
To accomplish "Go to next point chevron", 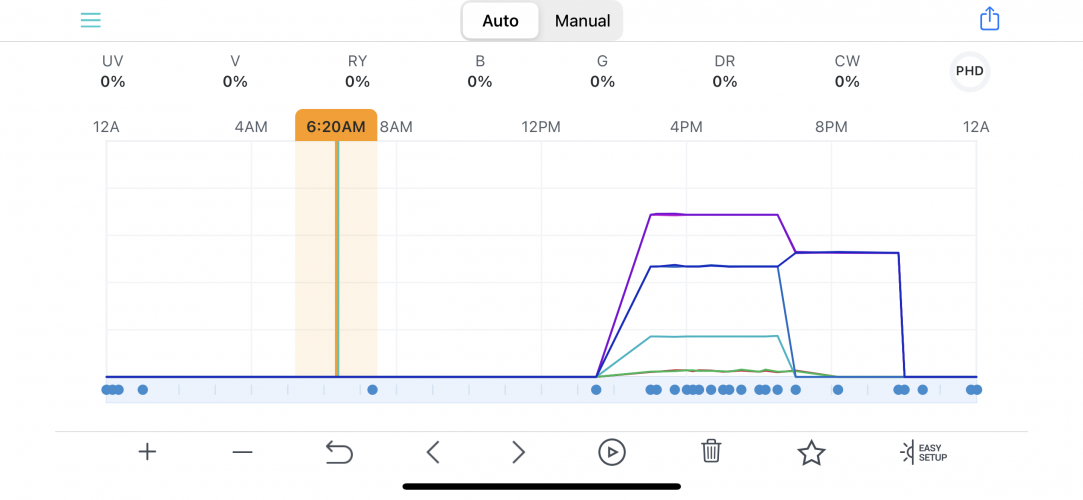I will point(518,453).
